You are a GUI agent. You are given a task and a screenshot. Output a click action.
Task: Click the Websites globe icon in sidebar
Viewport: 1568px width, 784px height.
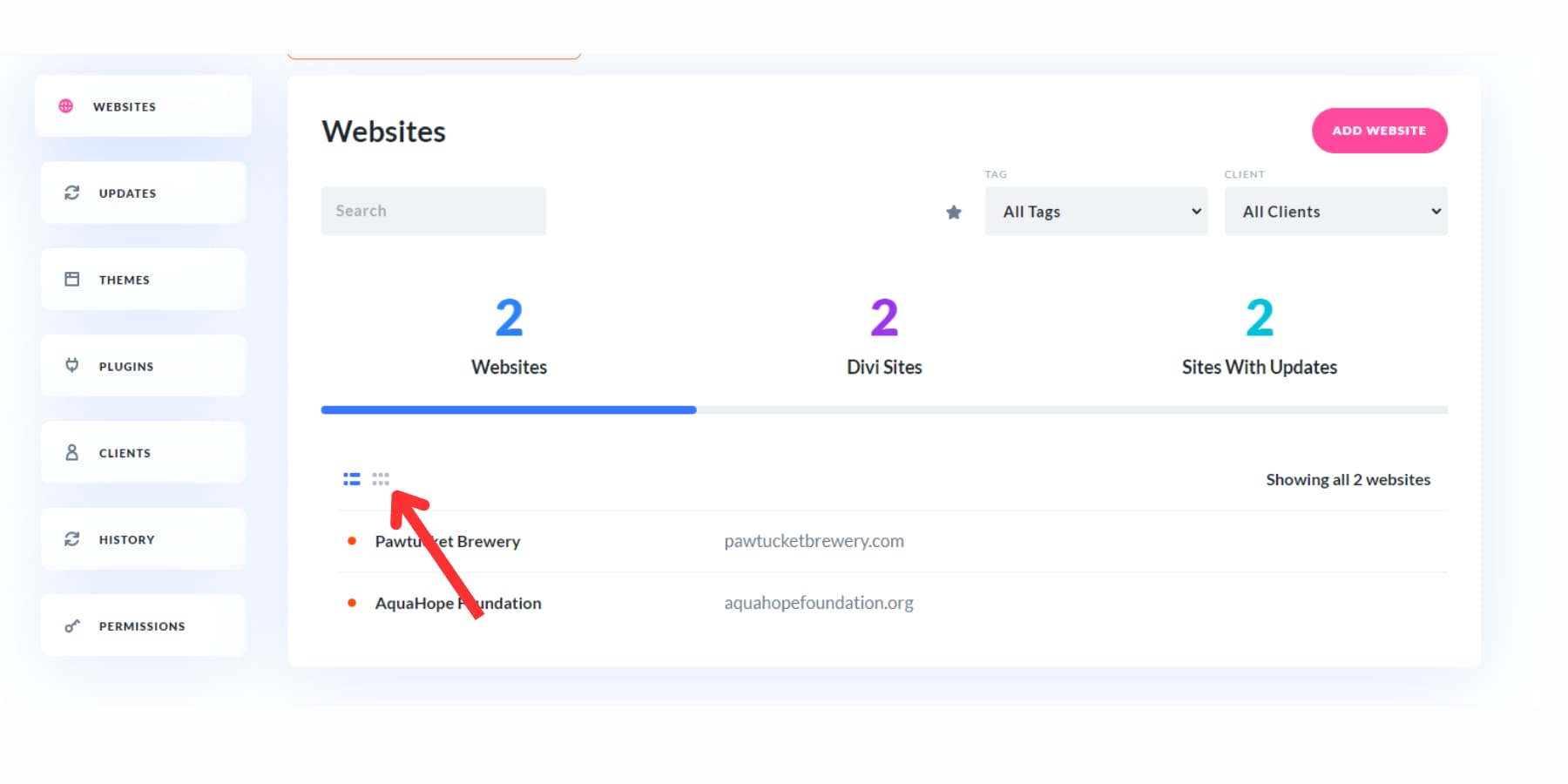65,106
